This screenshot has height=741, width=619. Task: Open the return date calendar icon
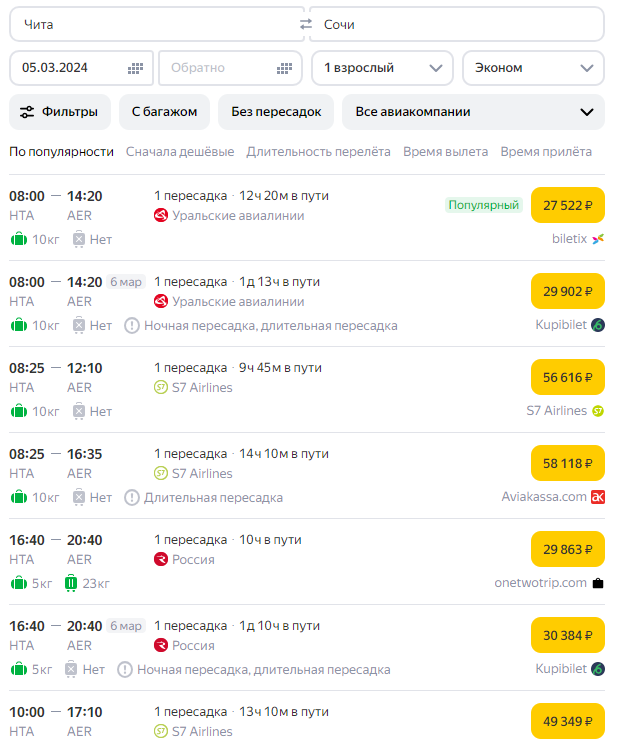(x=285, y=68)
